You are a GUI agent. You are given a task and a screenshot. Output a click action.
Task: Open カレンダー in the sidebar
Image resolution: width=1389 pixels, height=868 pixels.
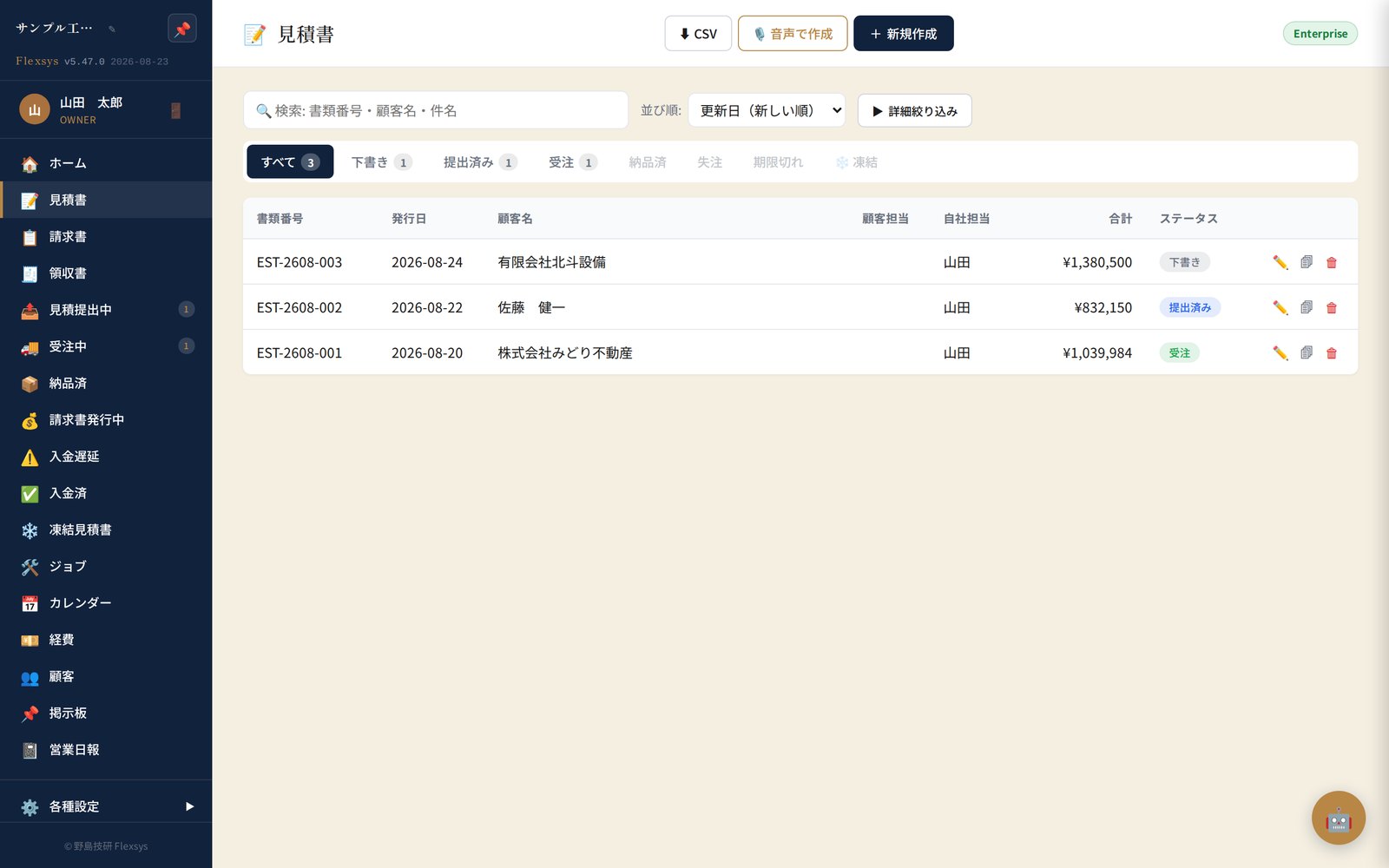point(106,602)
